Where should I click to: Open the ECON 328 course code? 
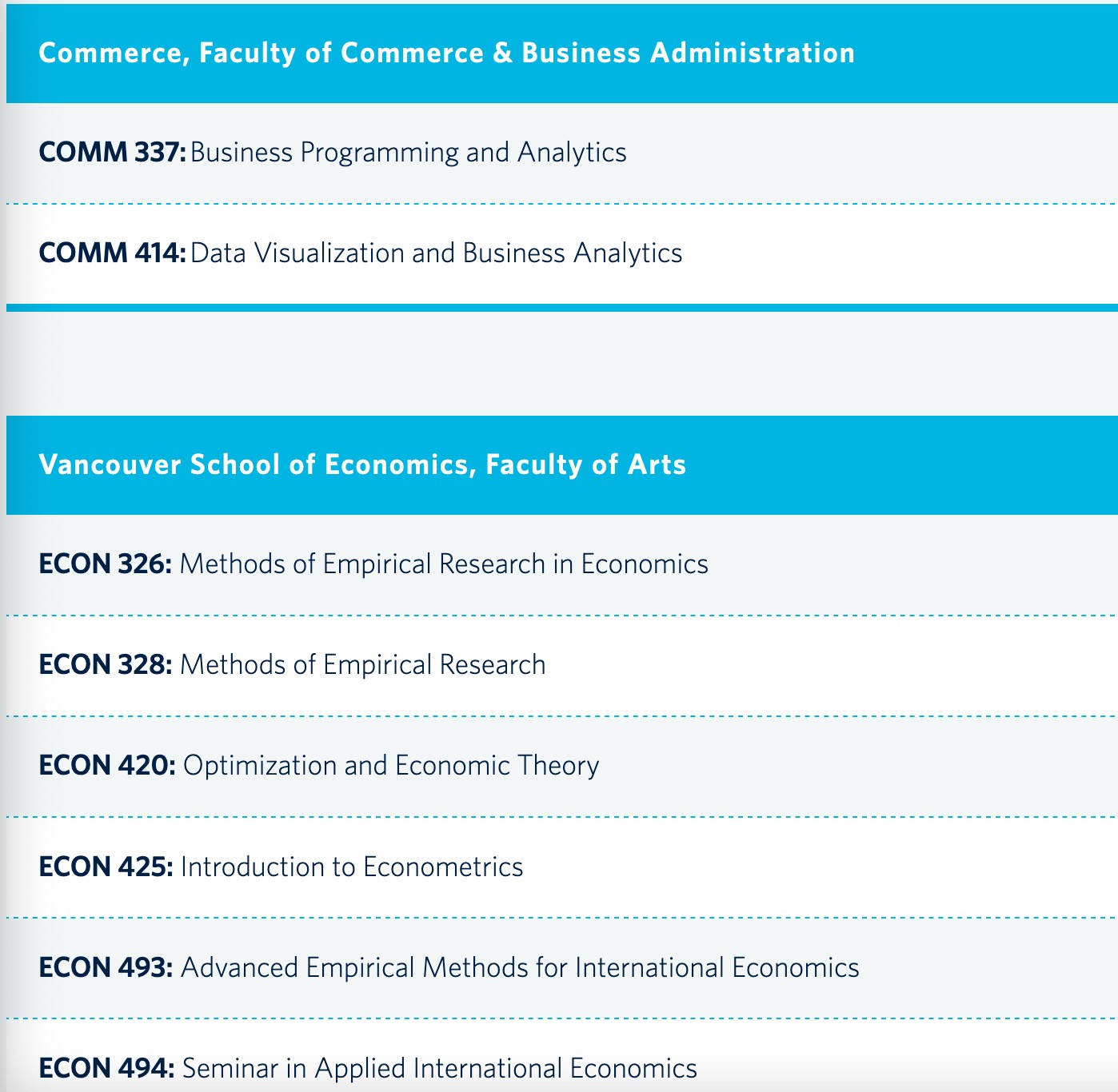point(105,664)
